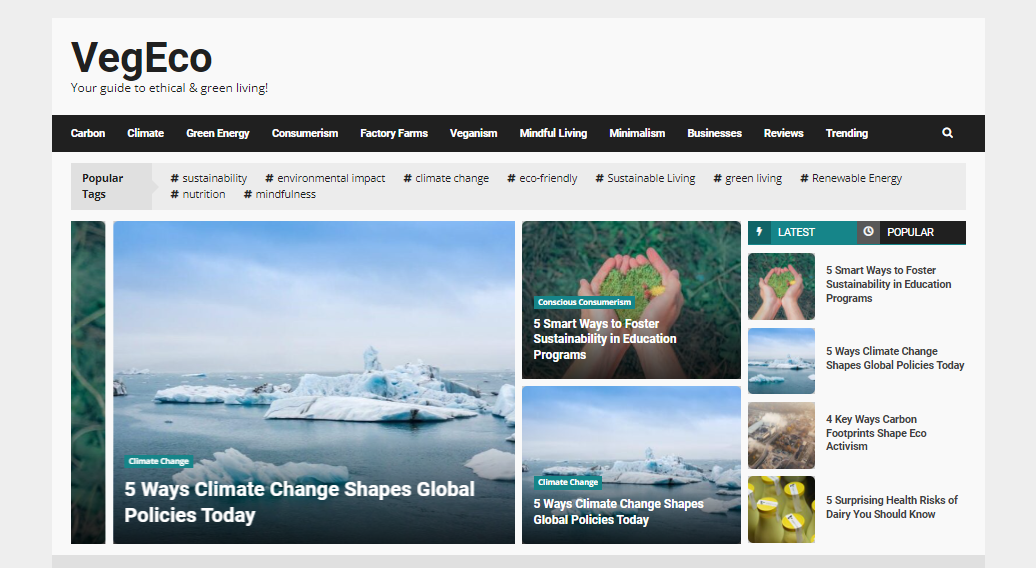The width and height of the screenshot is (1036, 568).
Task: Click the 'Your guide to ethical & green living!' tagline
Action: click(169, 88)
